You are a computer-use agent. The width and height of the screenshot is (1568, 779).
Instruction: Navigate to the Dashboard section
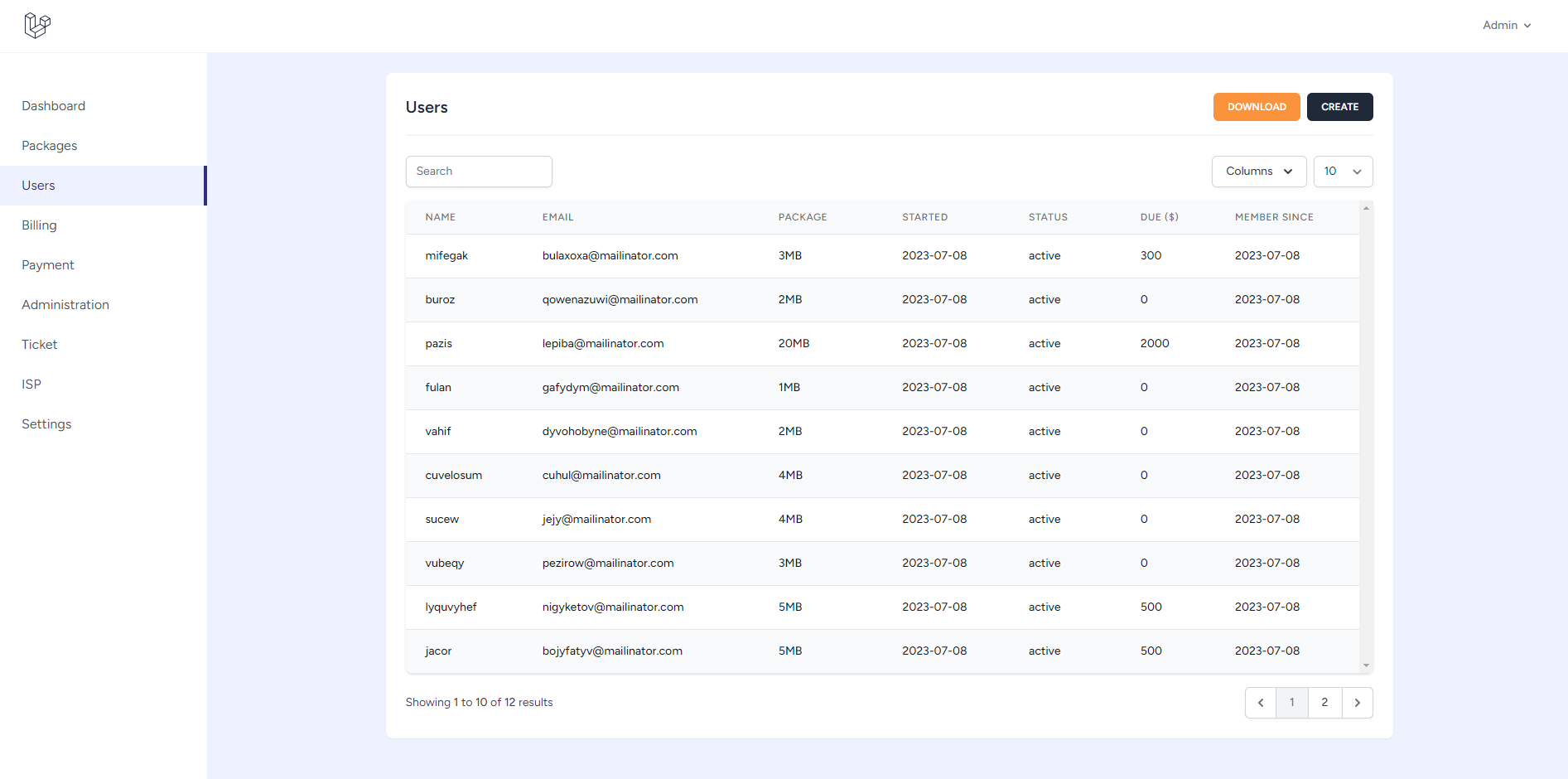[x=53, y=105]
